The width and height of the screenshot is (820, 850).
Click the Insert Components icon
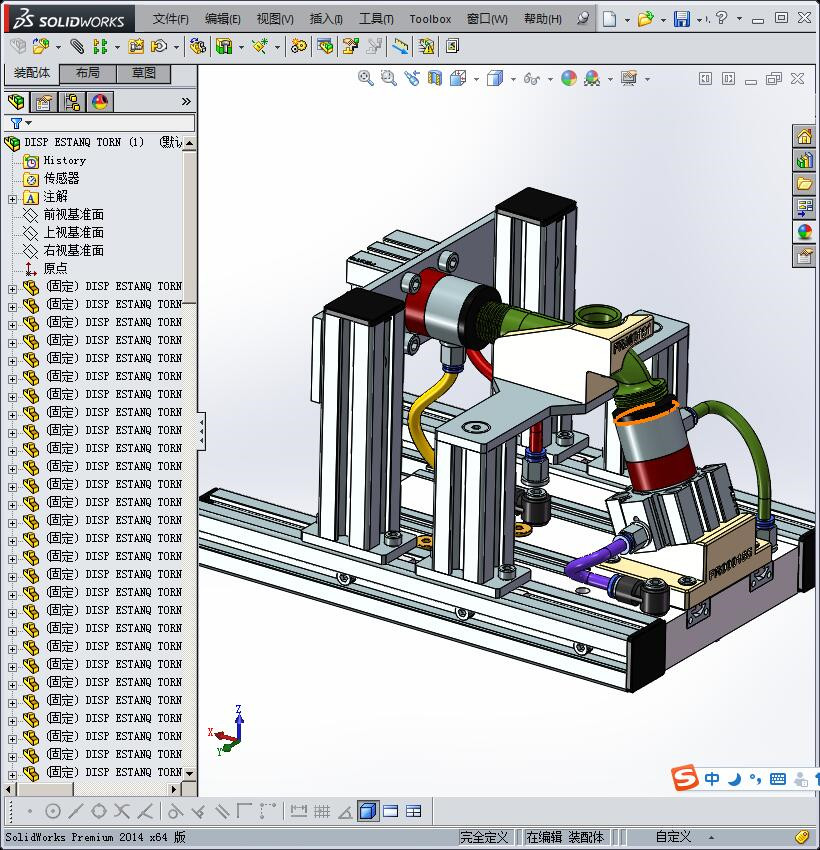click(40, 47)
